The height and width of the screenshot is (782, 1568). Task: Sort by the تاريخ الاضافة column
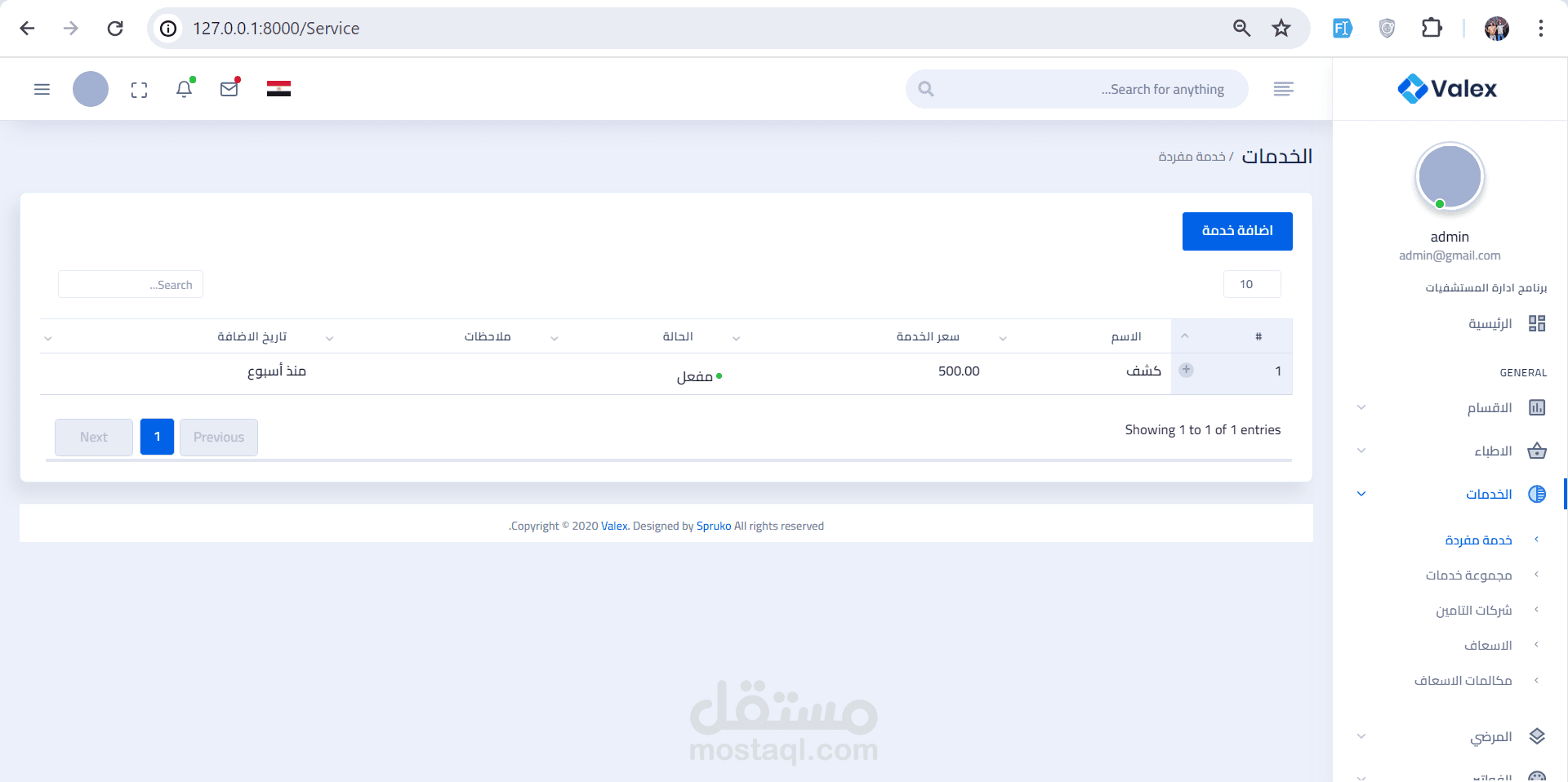[x=179, y=336]
